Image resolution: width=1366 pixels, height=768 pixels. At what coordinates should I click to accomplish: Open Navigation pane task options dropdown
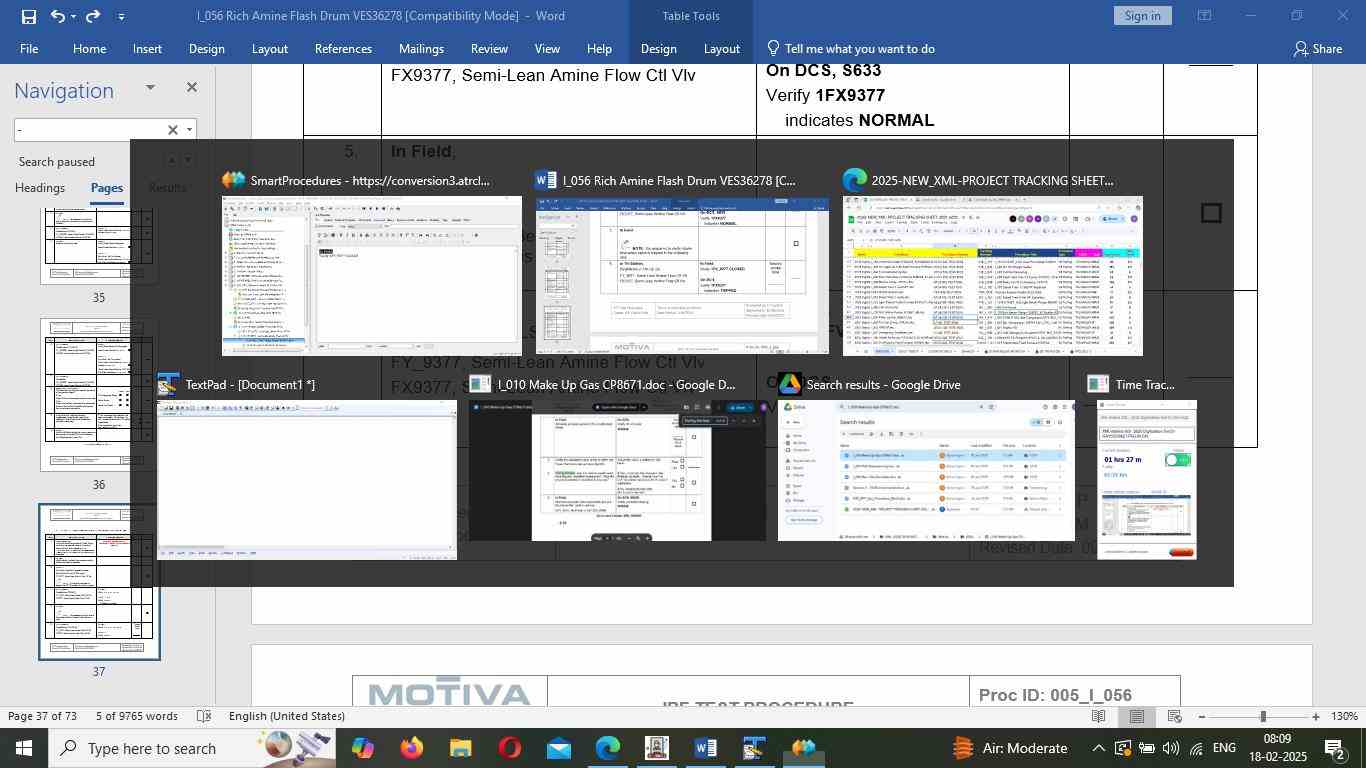point(150,88)
